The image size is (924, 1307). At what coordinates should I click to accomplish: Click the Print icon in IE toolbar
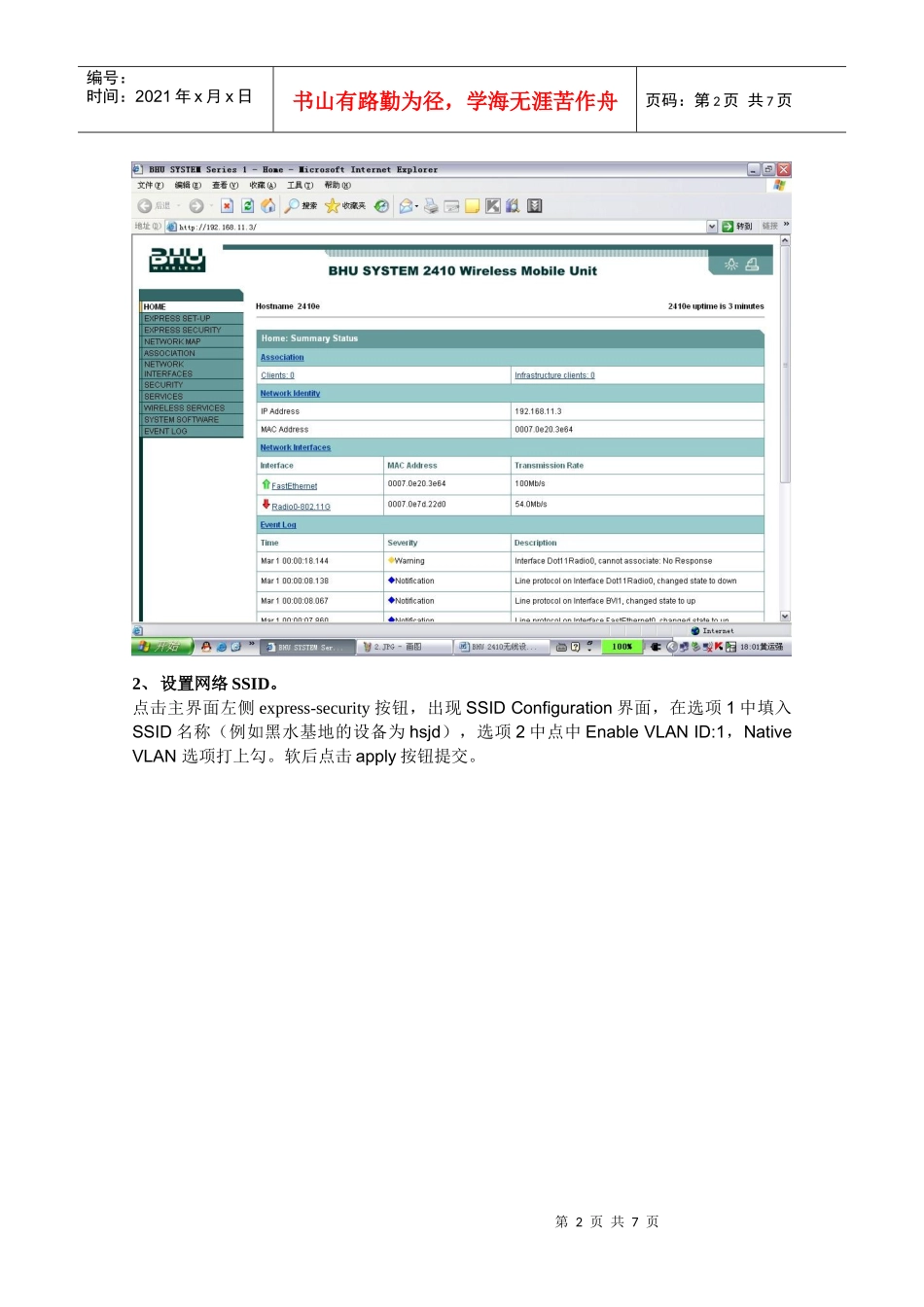click(431, 206)
